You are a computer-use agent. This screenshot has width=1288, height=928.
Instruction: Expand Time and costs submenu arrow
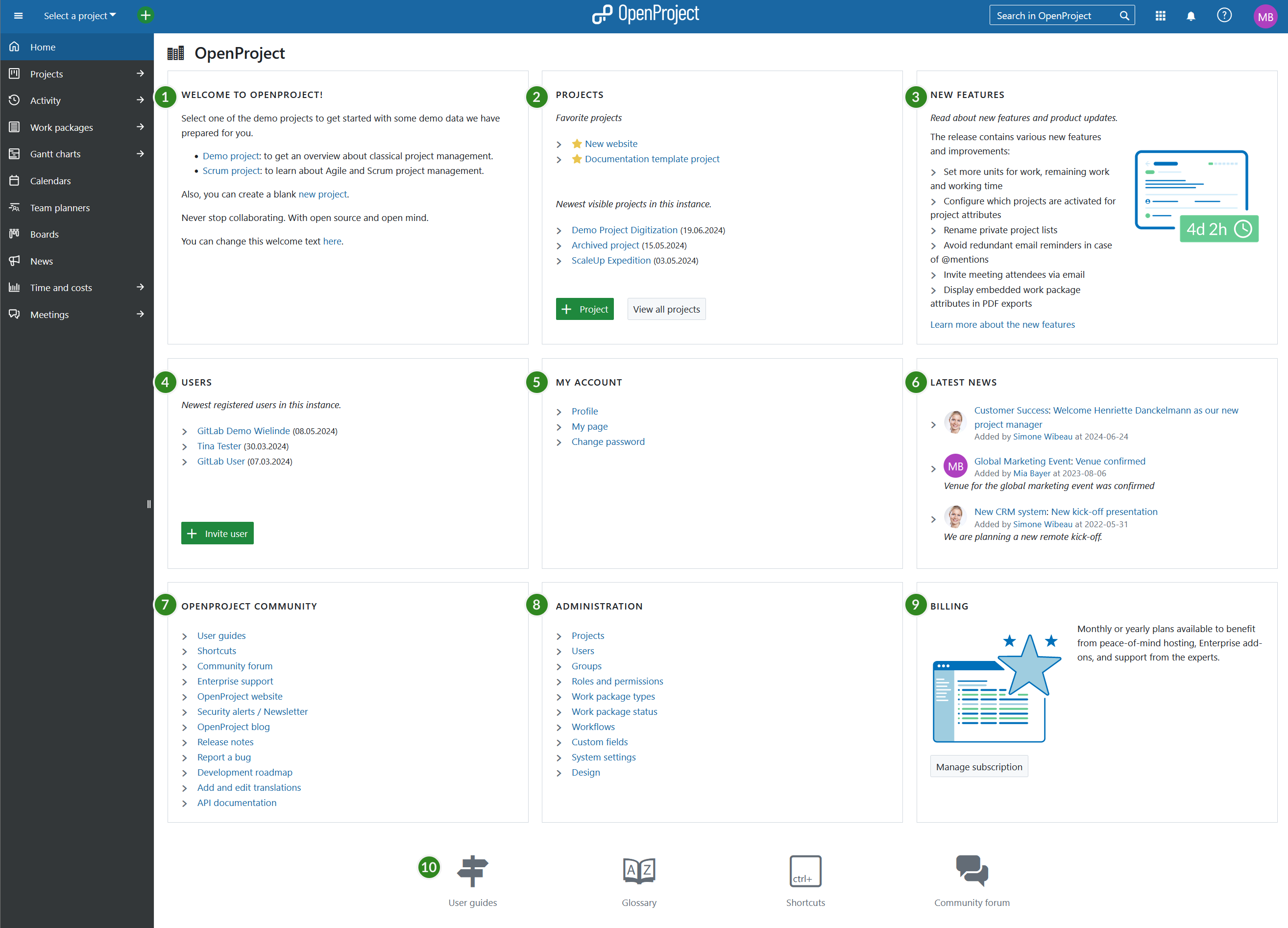(x=140, y=288)
